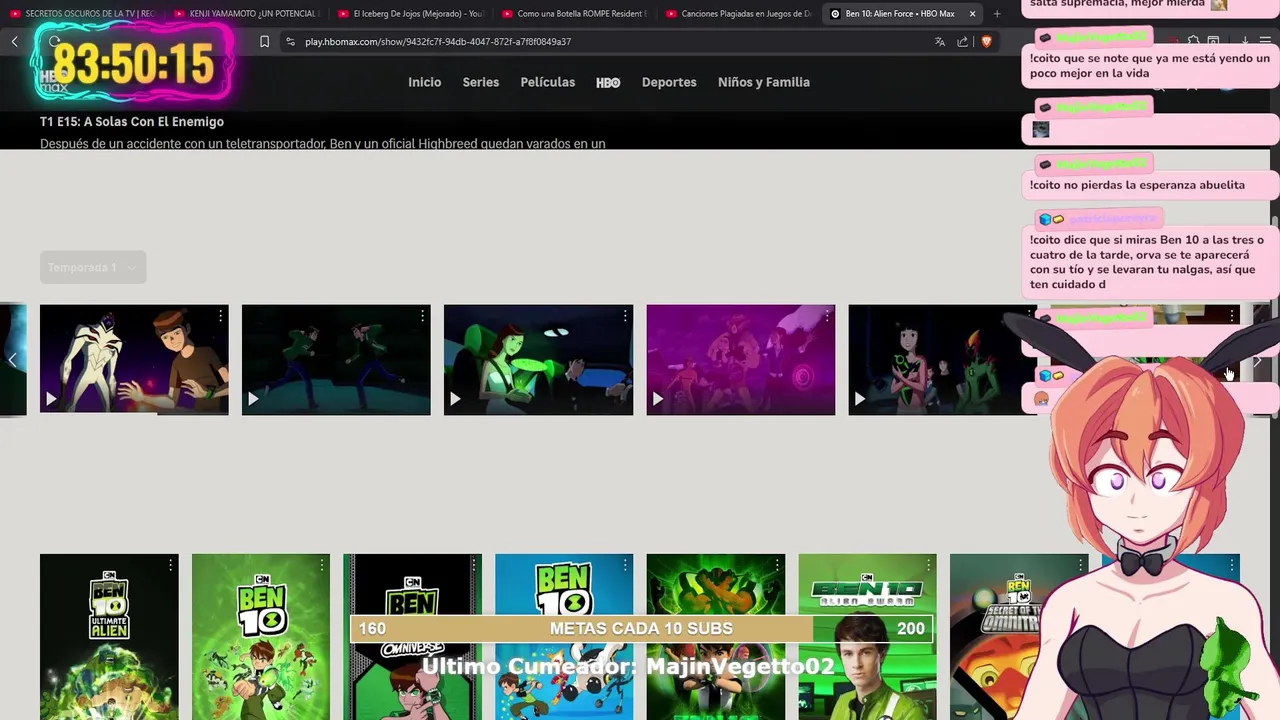This screenshot has height=720, width=1280.
Task: Open options menu on Ben 10 Alien Swarm poster
Action: (x=928, y=566)
